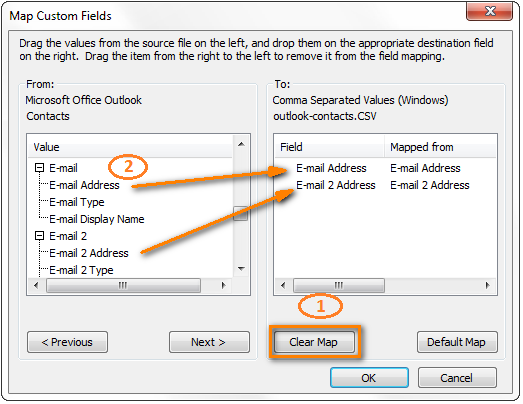523x404 pixels.
Task: Click the Value list scroll down arrow
Action: coord(241,269)
